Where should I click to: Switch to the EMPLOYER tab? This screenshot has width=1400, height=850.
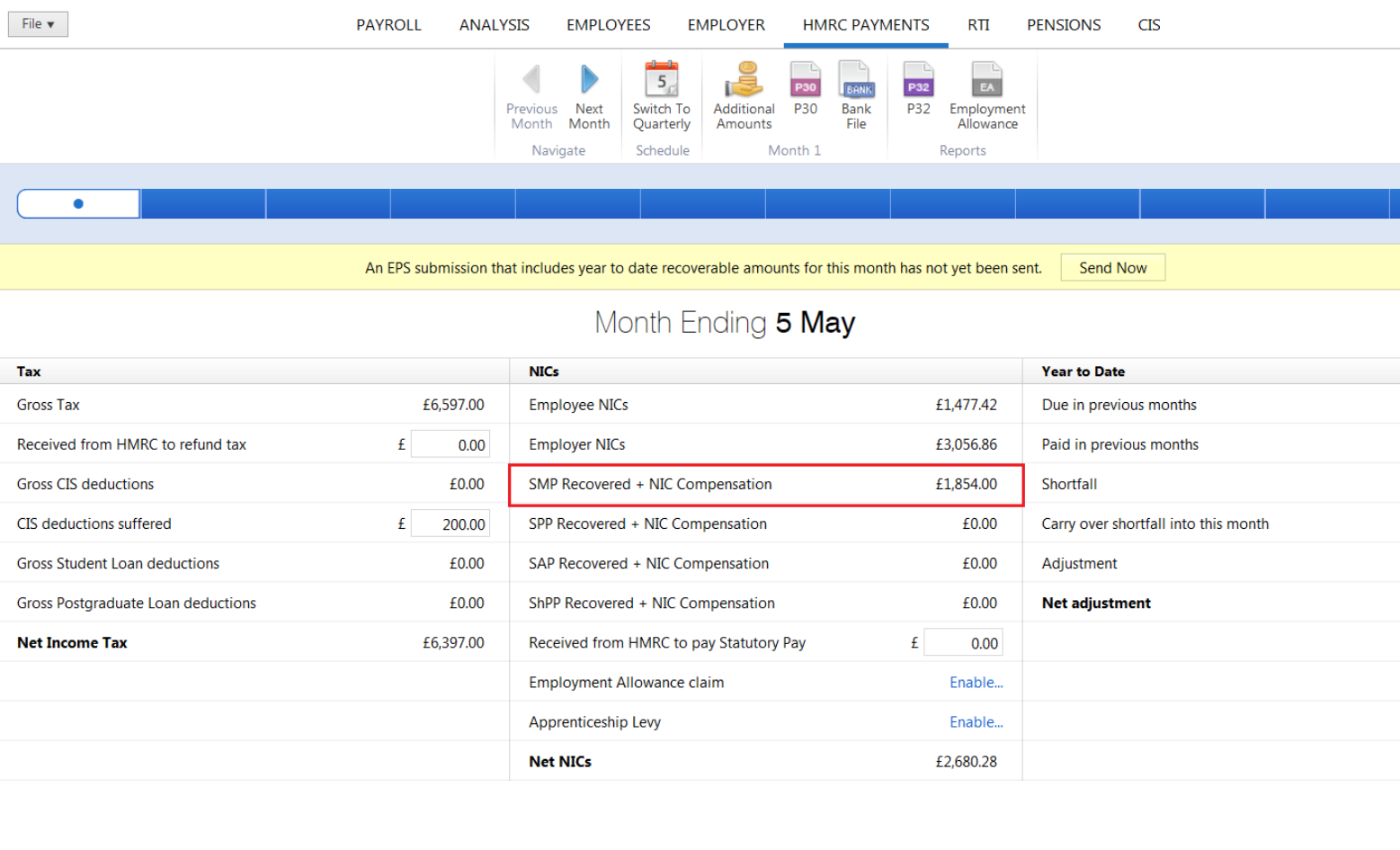click(726, 25)
